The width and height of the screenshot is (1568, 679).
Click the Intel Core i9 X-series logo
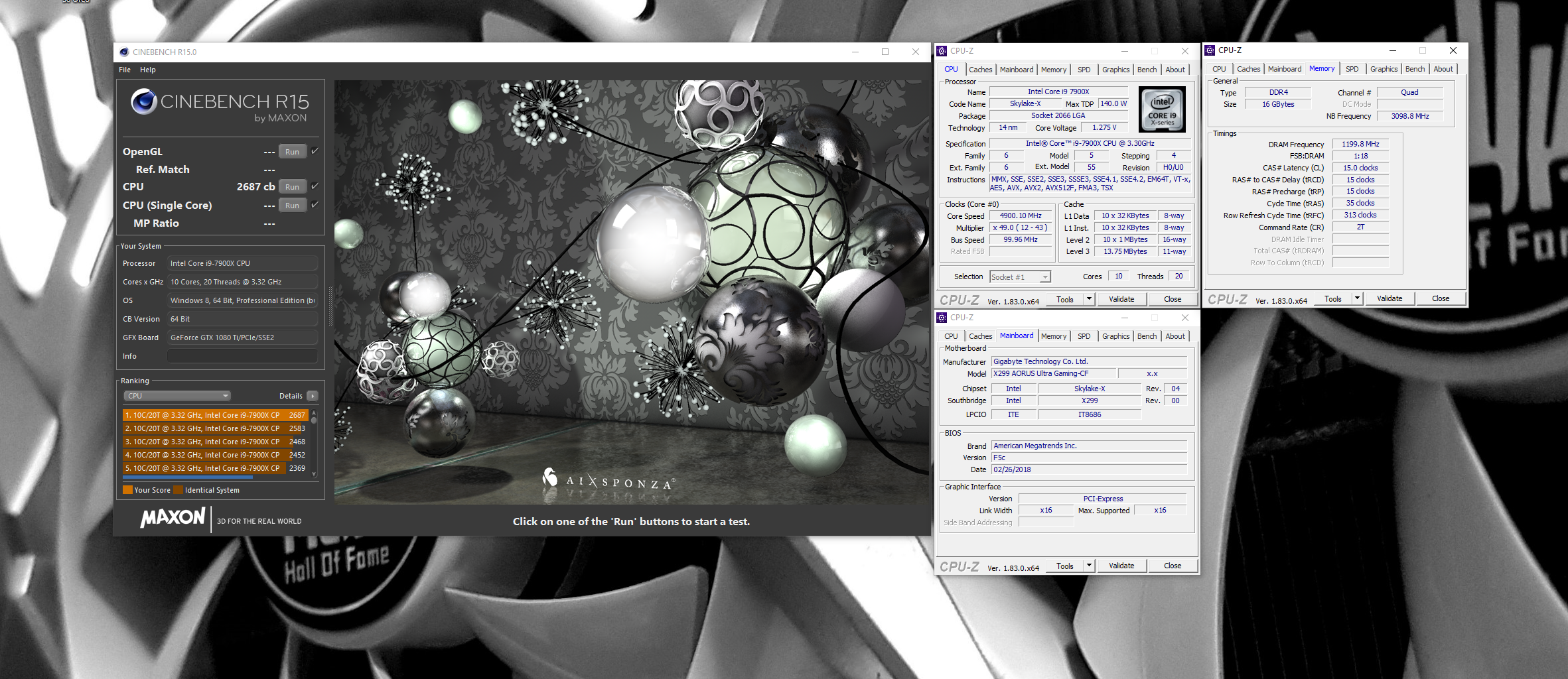pos(1162,109)
